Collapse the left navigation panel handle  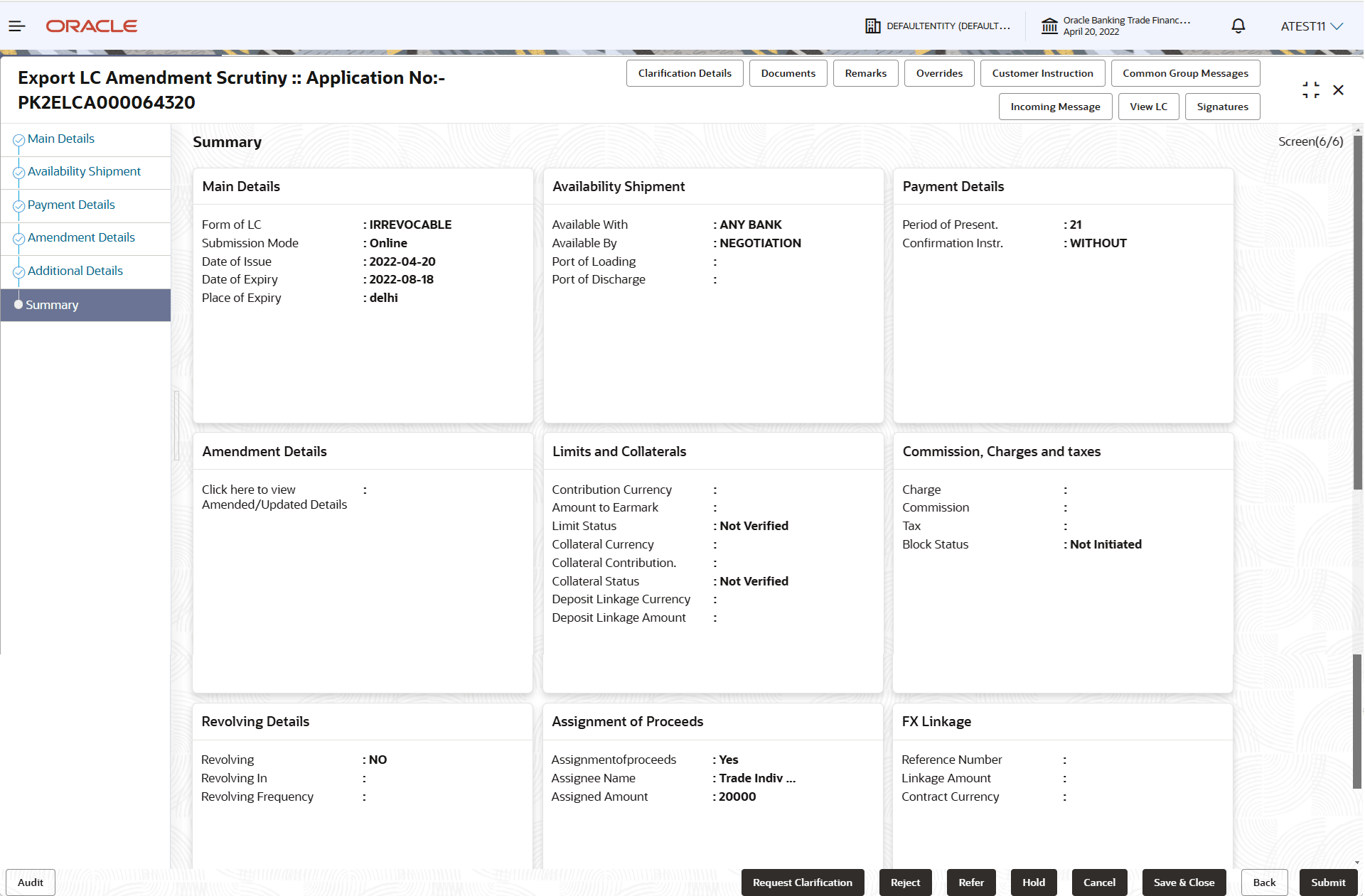(176, 425)
